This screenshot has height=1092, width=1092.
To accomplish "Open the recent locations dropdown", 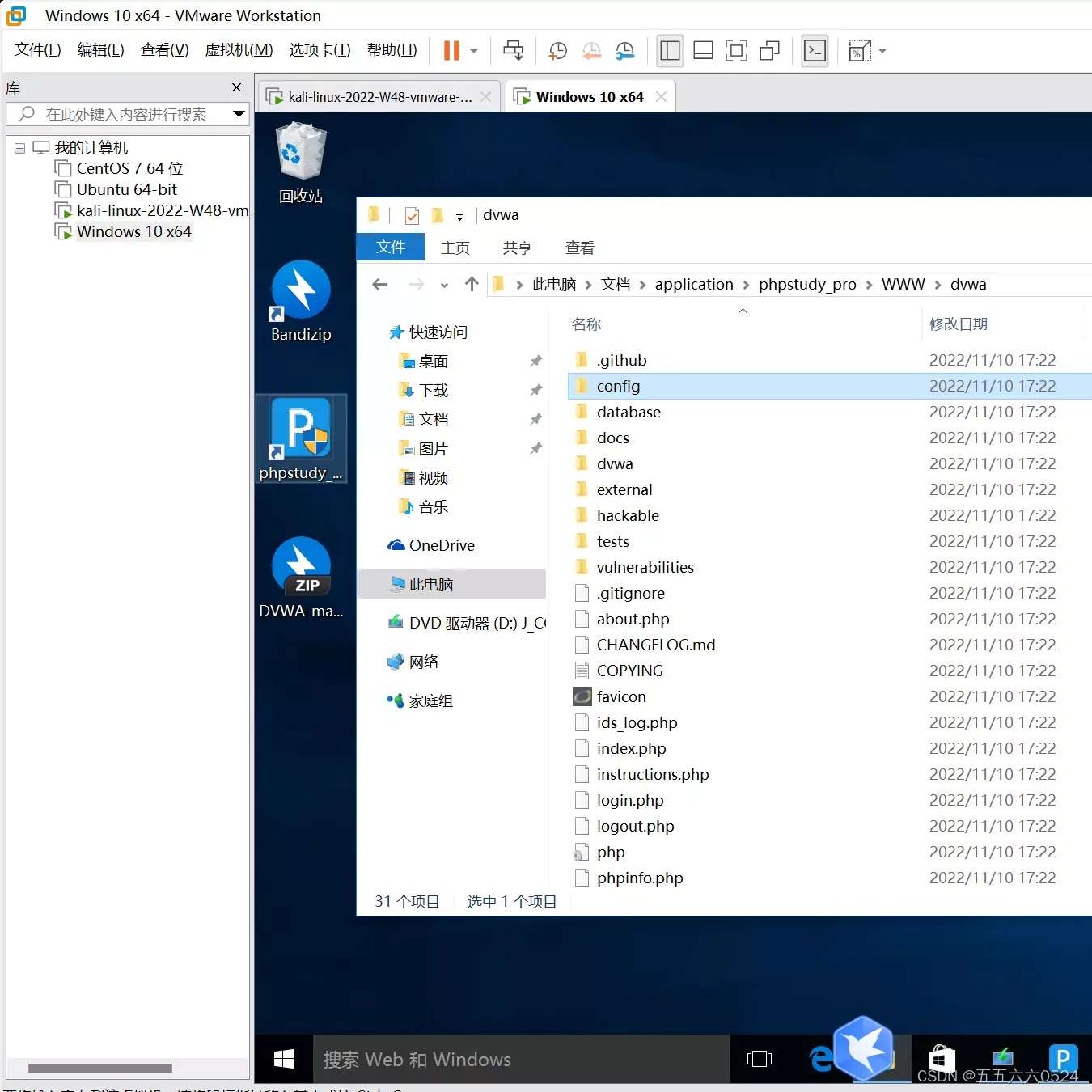I will pyautogui.click(x=444, y=285).
